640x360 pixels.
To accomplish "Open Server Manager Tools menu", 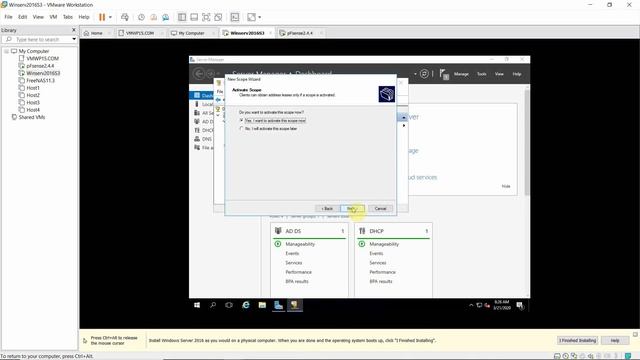I will [x=482, y=74].
